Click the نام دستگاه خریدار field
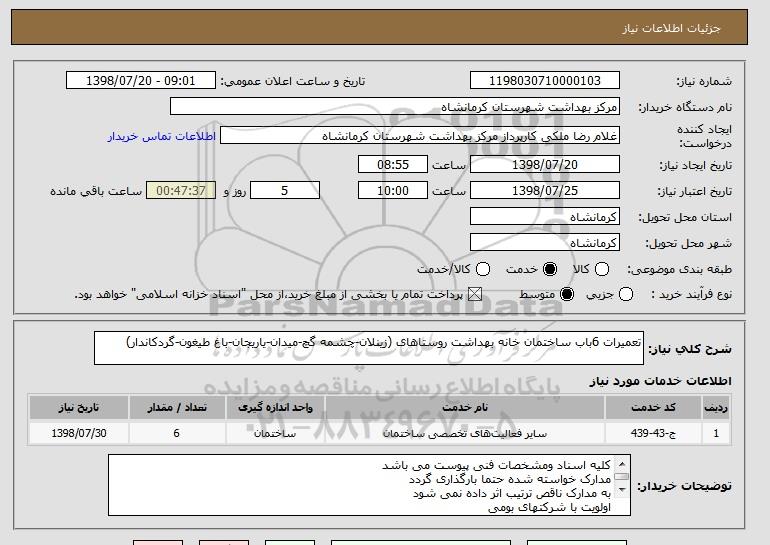770x545 pixels. point(395,107)
